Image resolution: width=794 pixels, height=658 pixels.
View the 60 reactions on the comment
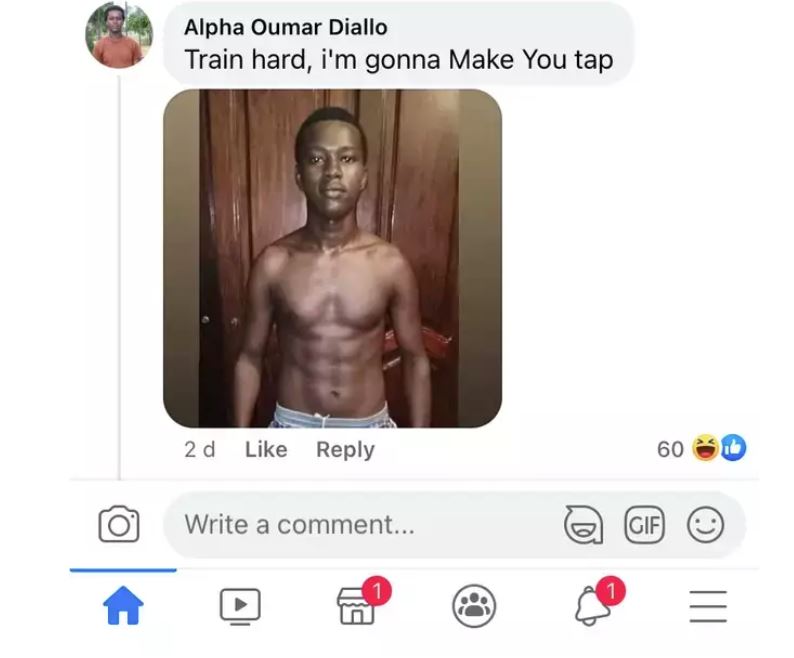[x=701, y=449]
